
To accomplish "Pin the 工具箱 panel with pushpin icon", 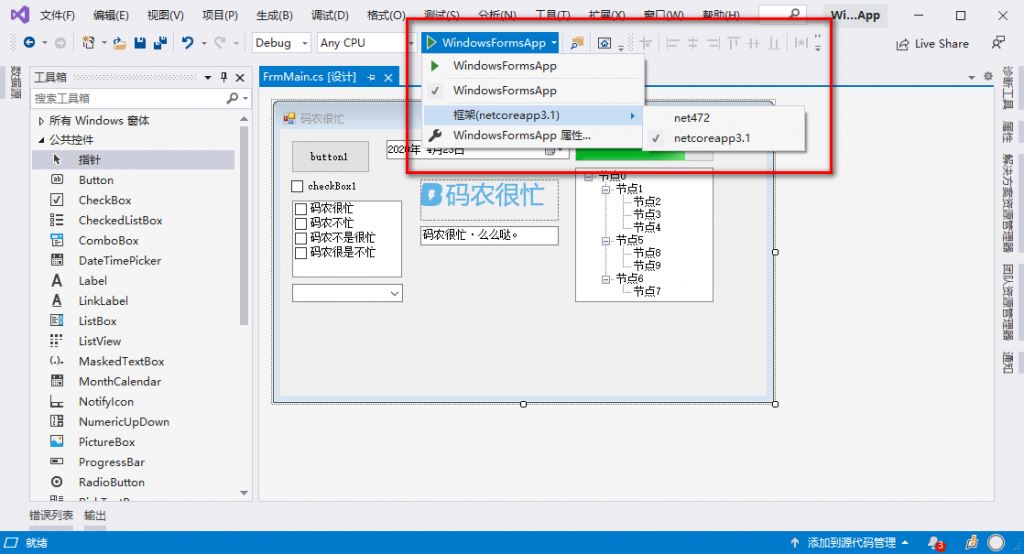I will pyautogui.click(x=223, y=77).
